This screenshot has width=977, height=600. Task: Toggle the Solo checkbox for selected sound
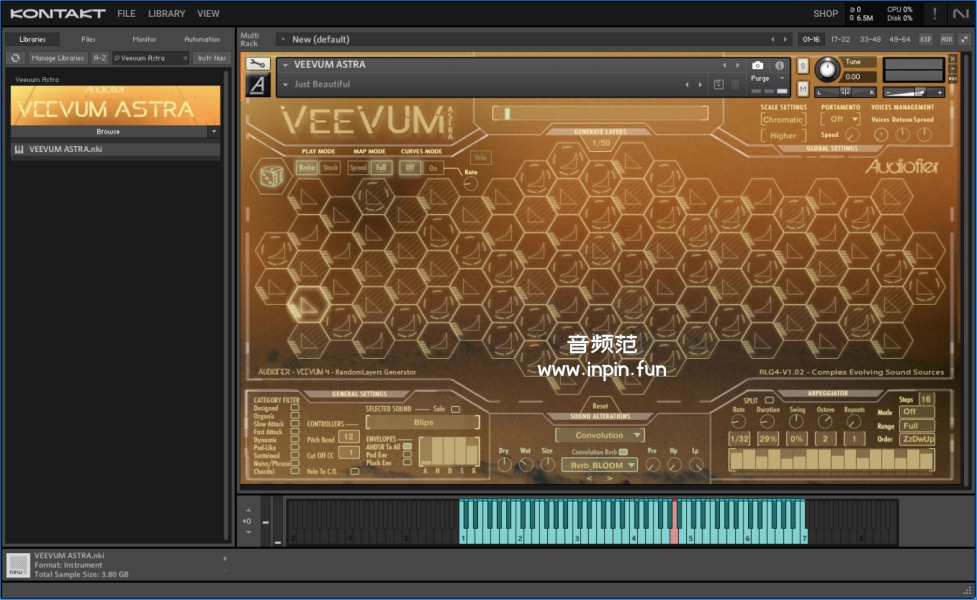456,409
